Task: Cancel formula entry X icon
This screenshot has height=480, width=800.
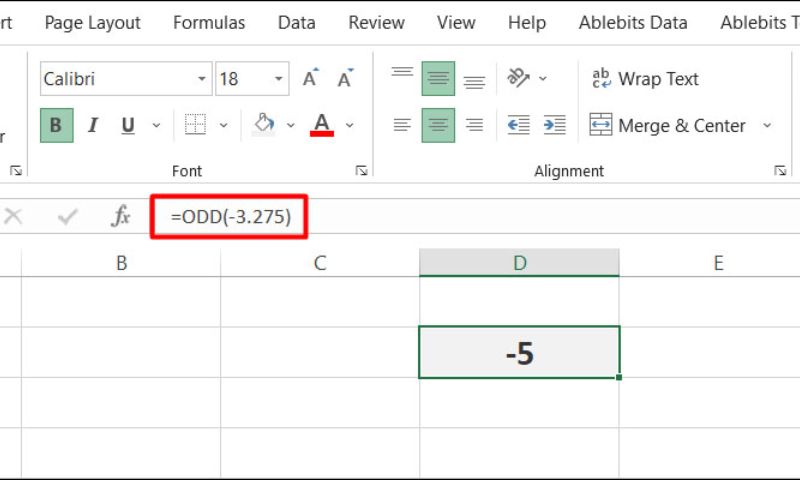Action: (13, 216)
